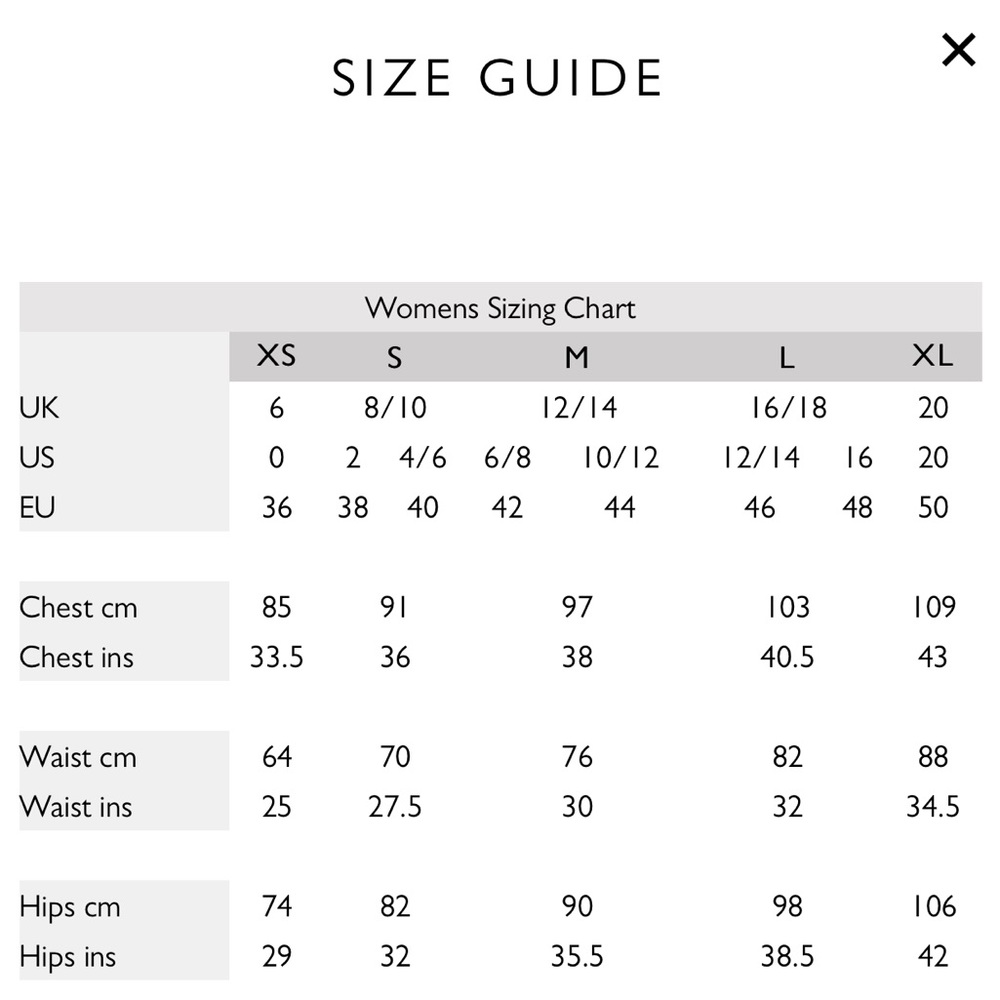
Task: Click the XL column header
Action: 932,355
